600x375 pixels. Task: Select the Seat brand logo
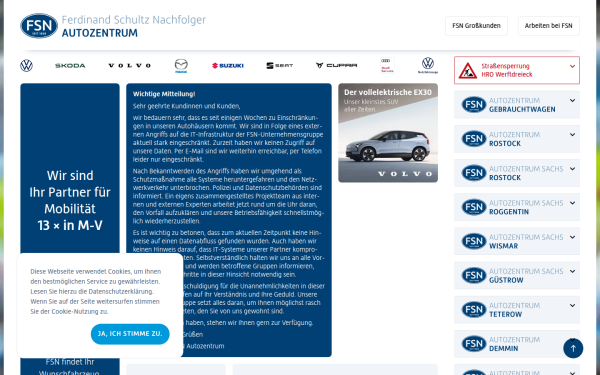(x=280, y=66)
